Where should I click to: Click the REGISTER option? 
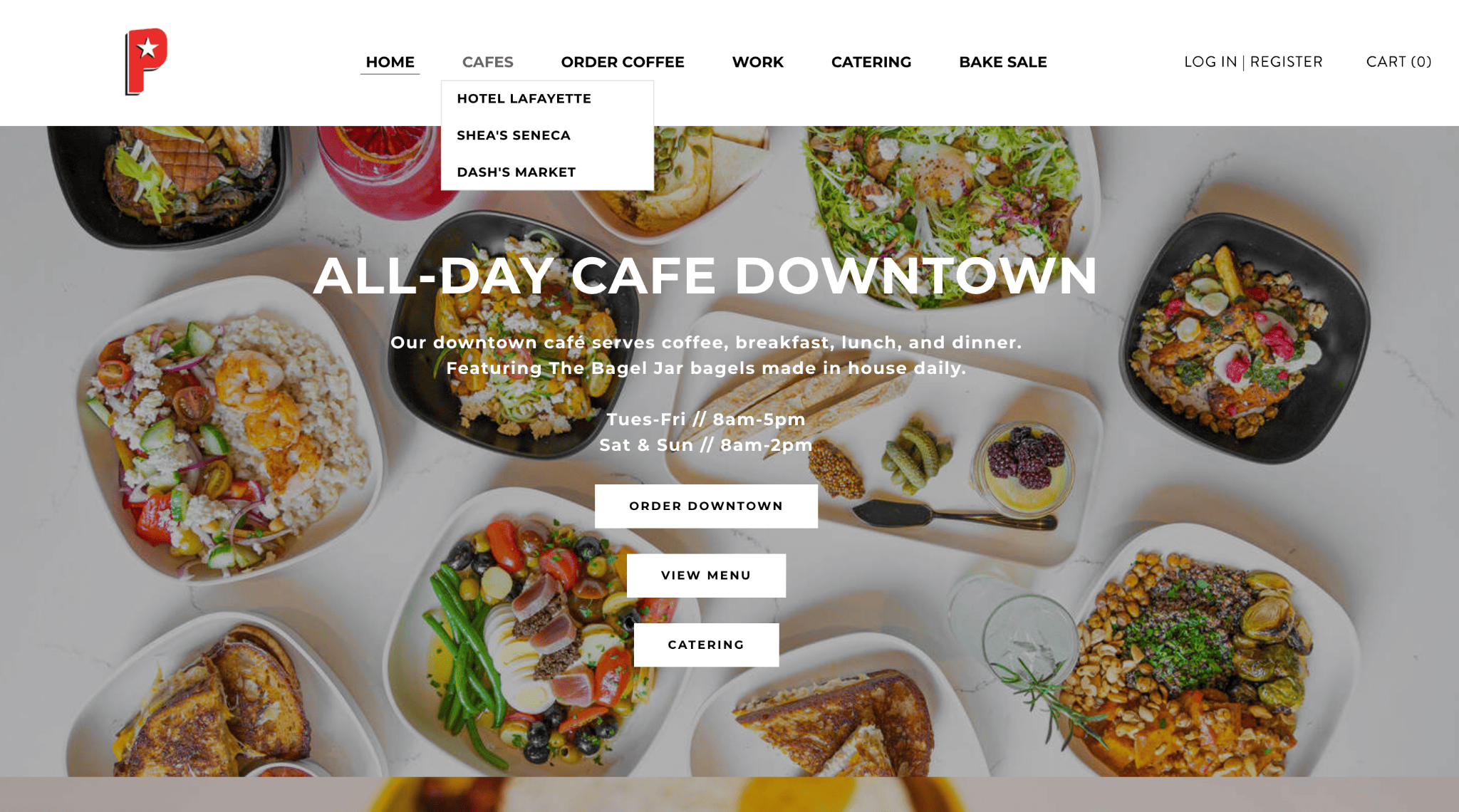pos(1287,62)
